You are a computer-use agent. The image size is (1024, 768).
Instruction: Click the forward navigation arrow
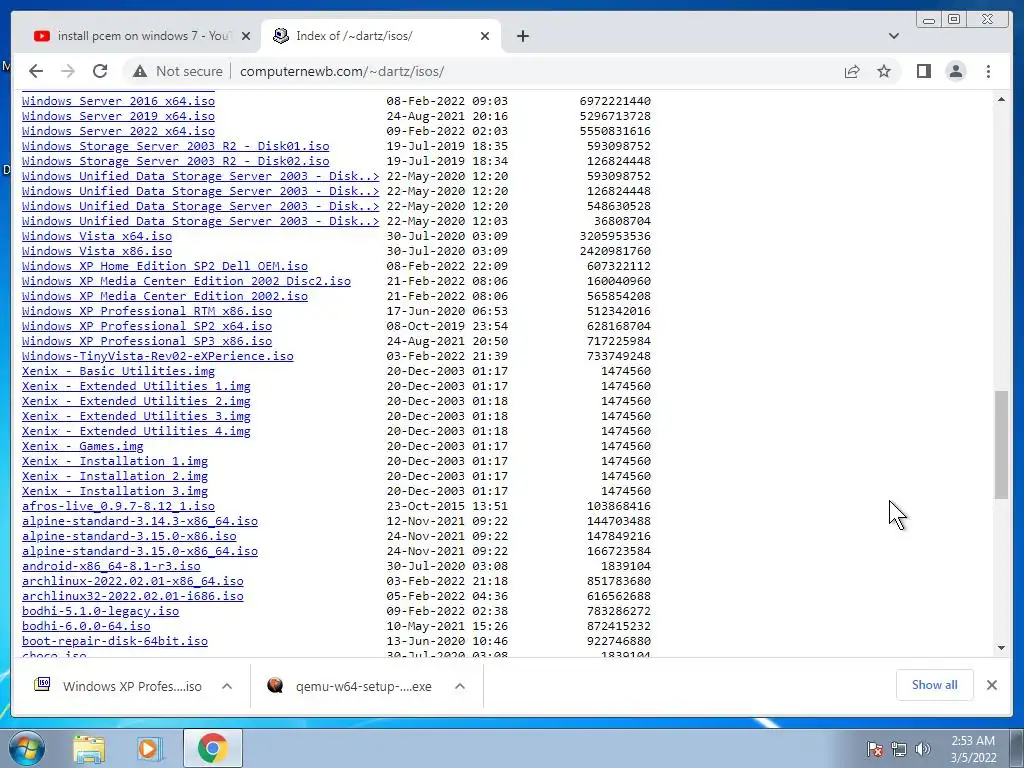[x=68, y=71]
